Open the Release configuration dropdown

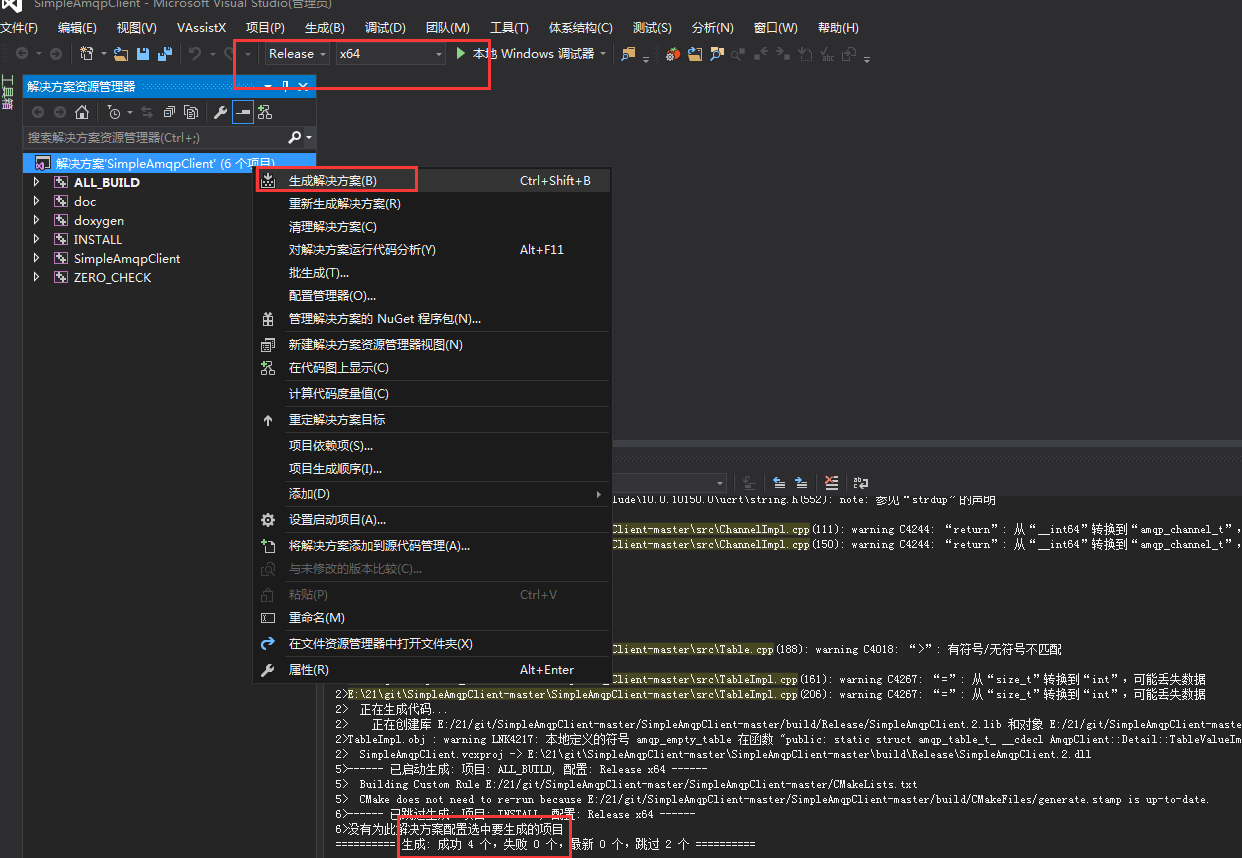tap(297, 54)
